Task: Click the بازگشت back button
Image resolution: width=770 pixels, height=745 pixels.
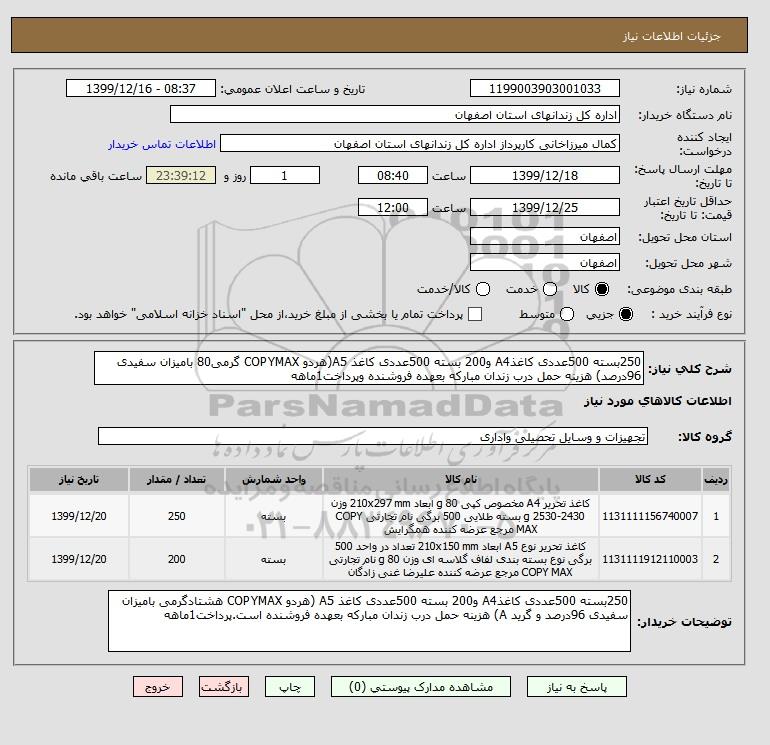Action: pyautogui.click(x=224, y=687)
